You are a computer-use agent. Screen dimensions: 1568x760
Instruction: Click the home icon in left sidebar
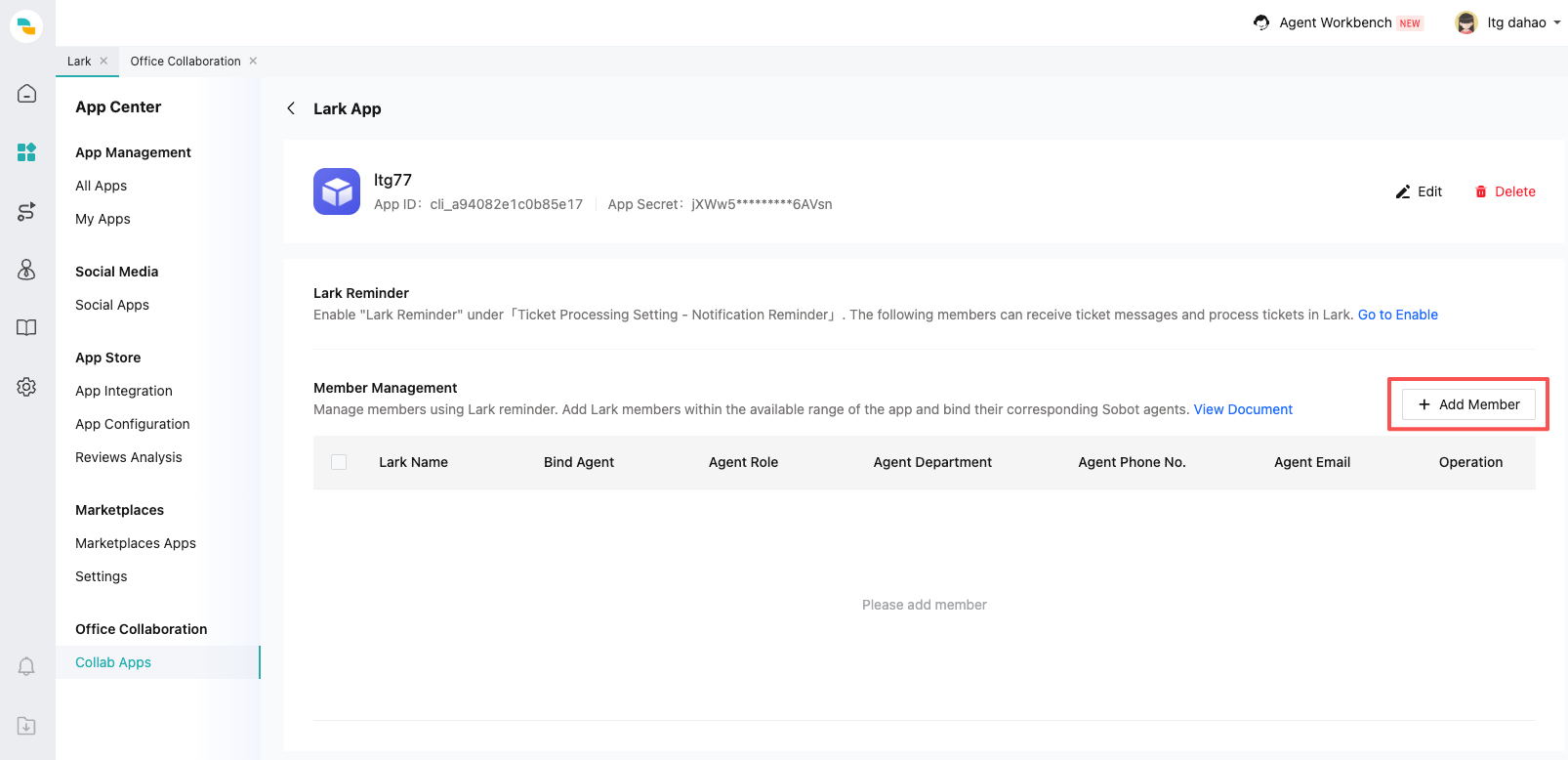tap(26, 94)
